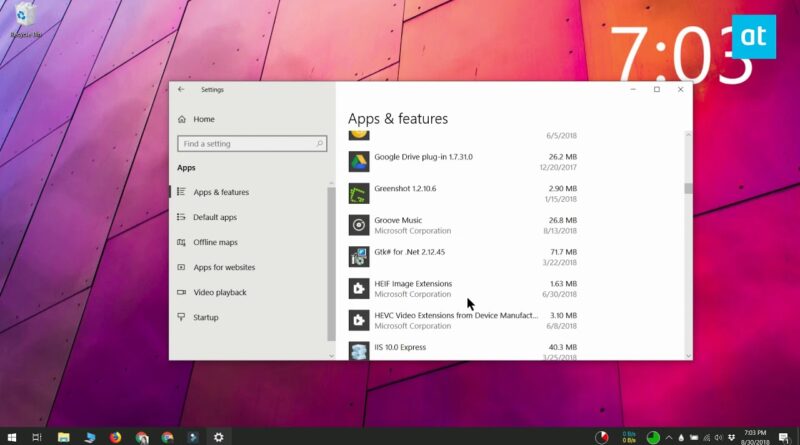Open the Default apps page
This screenshot has width=800, height=445.
(215, 217)
